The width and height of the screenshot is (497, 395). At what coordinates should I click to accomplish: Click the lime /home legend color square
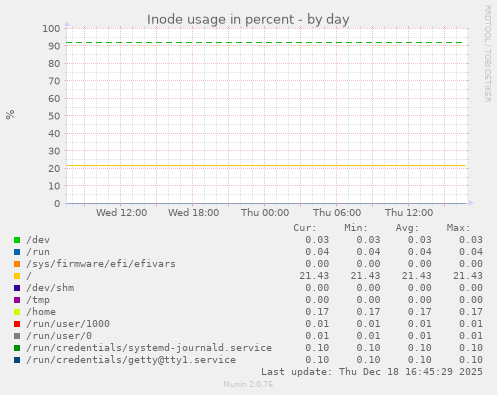17,312
